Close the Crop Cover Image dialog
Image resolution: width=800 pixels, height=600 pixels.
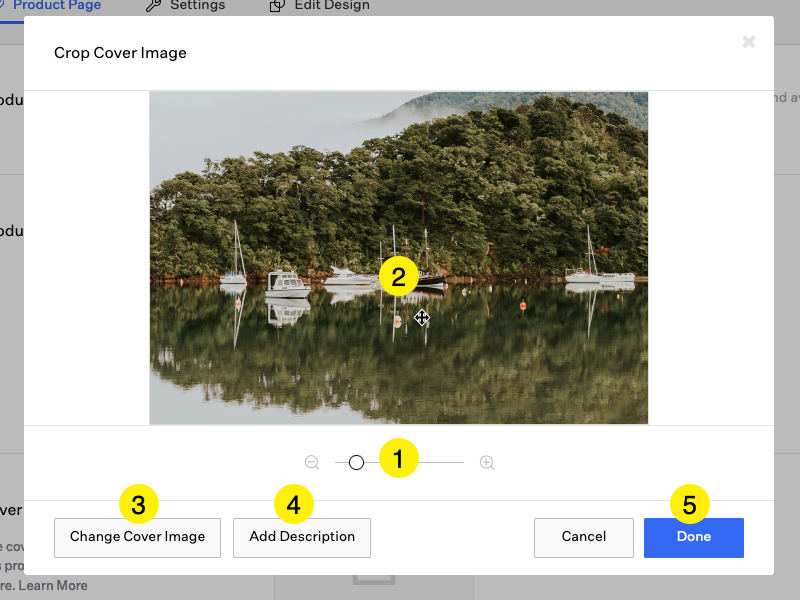coord(748,42)
